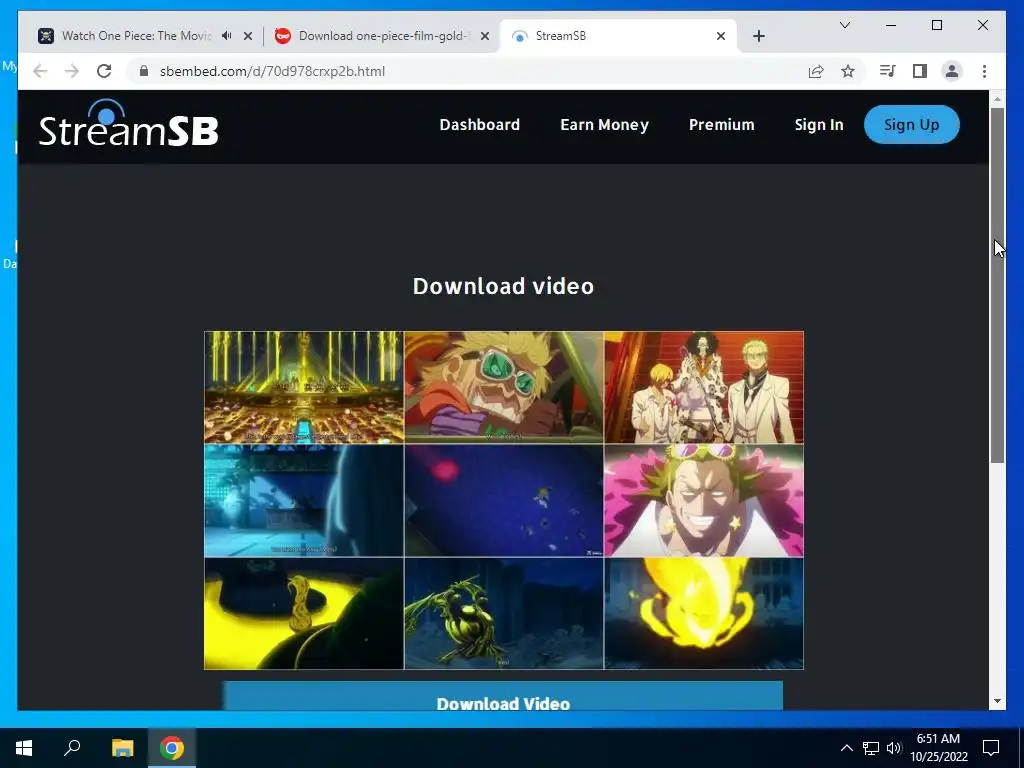The image size is (1024, 768).
Task: Open the notification center icon
Action: point(991,748)
